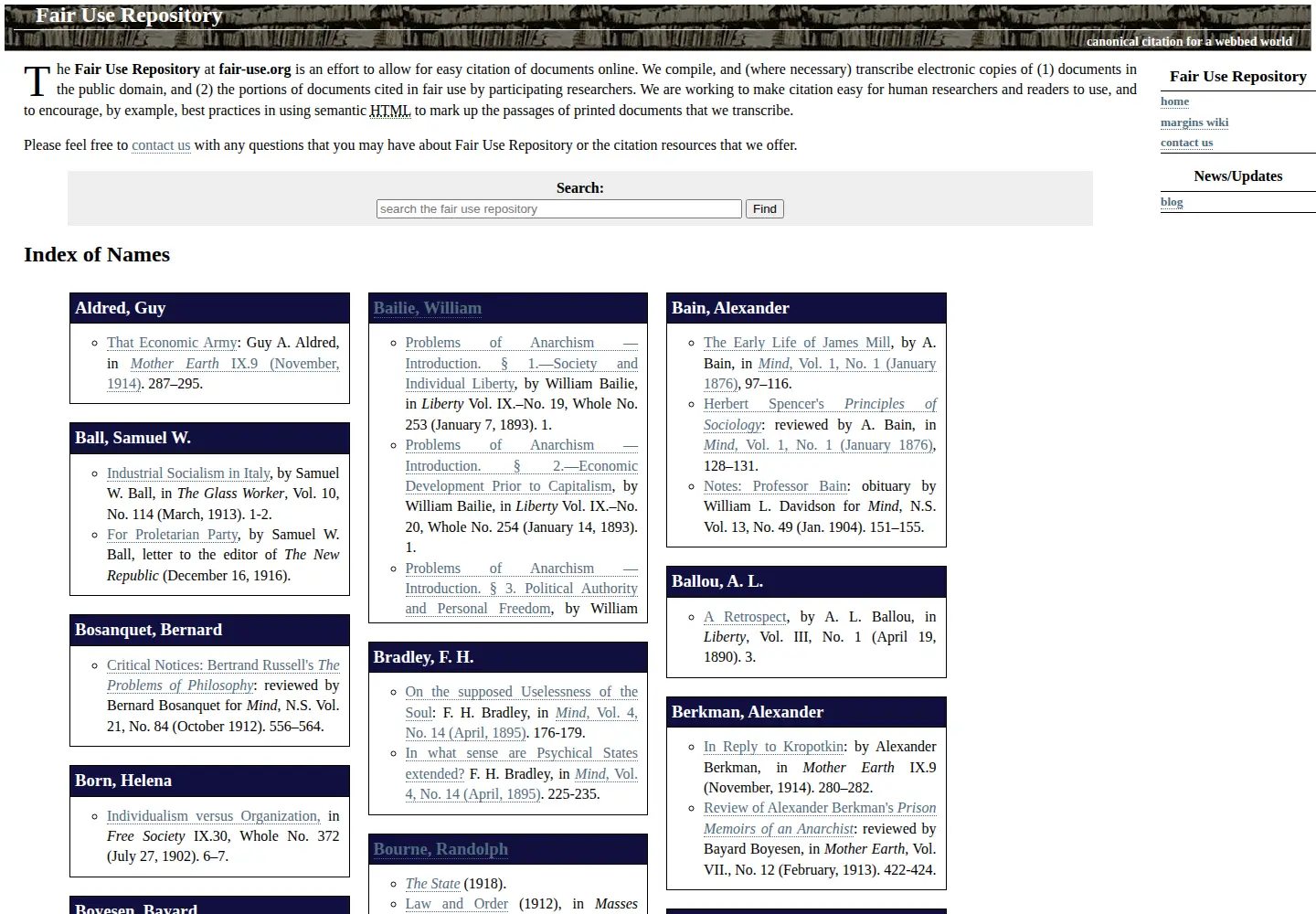Image resolution: width=1316 pixels, height=914 pixels.
Task: Open the blog link under News/Updates
Action: click(x=1172, y=202)
